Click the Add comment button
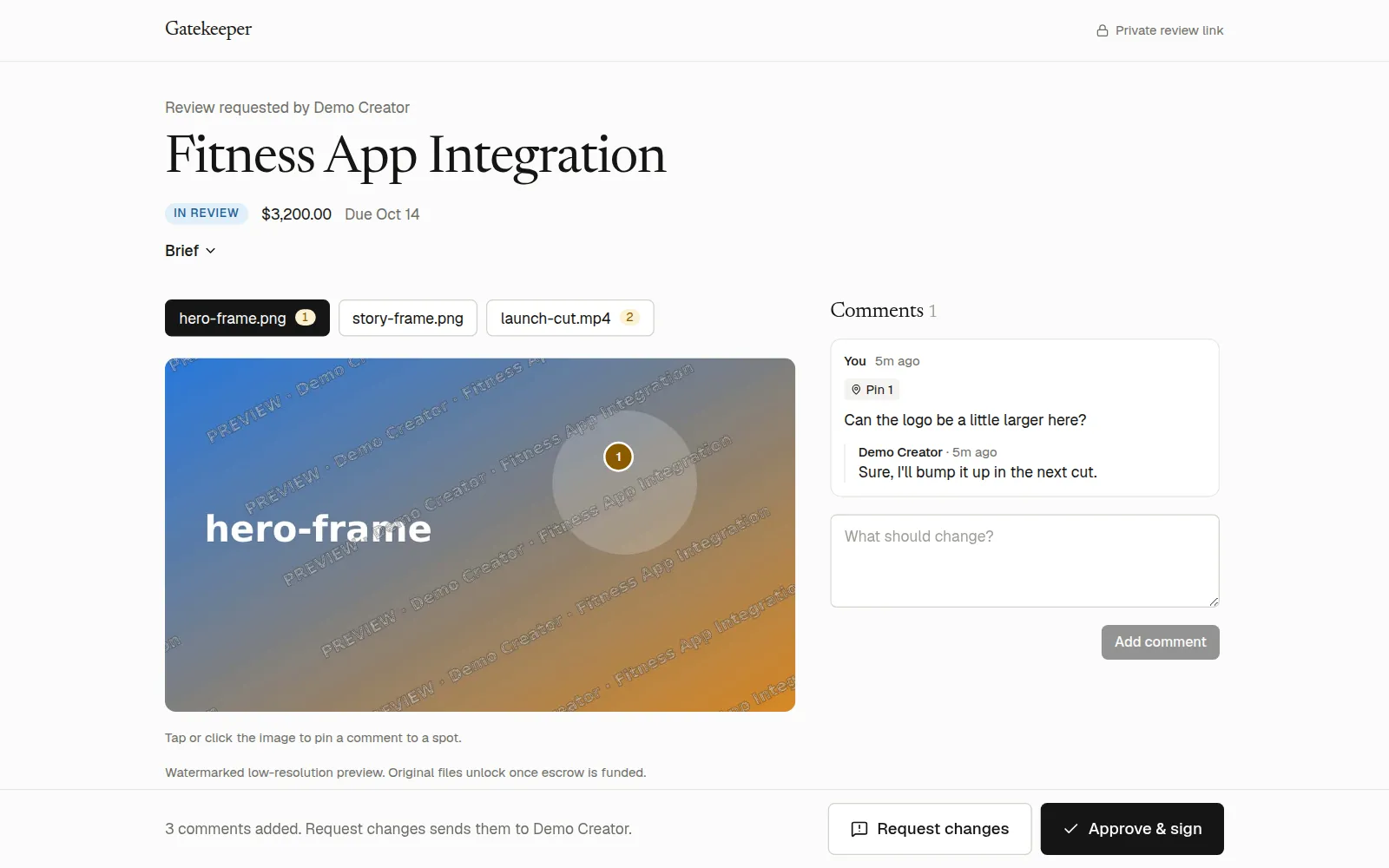The width and height of the screenshot is (1389, 868). click(1160, 642)
